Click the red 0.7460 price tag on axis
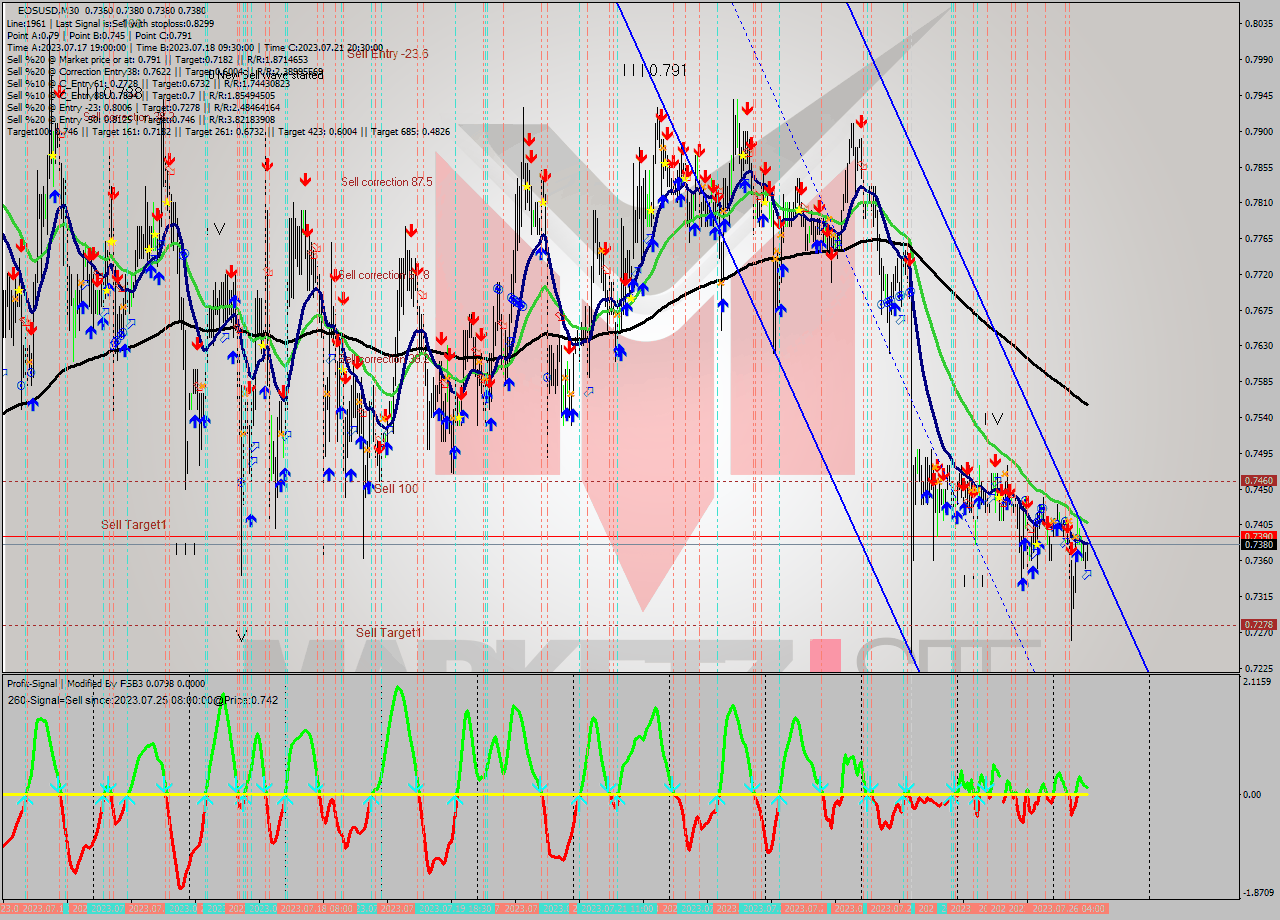Screen dimensions: 1280x920 coord(1258,481)
